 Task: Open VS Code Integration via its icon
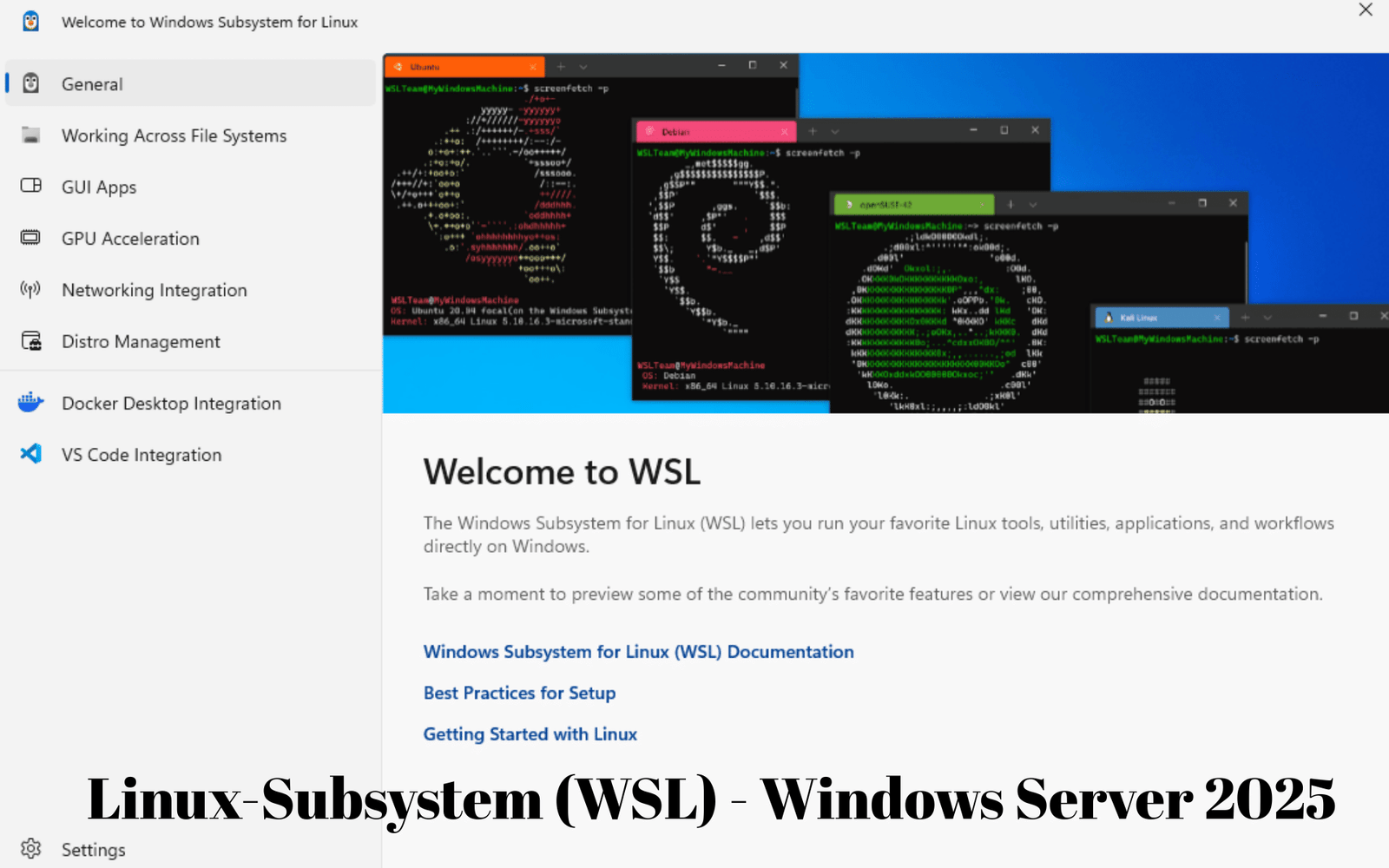pyautogui.click(x=30, y=453)
